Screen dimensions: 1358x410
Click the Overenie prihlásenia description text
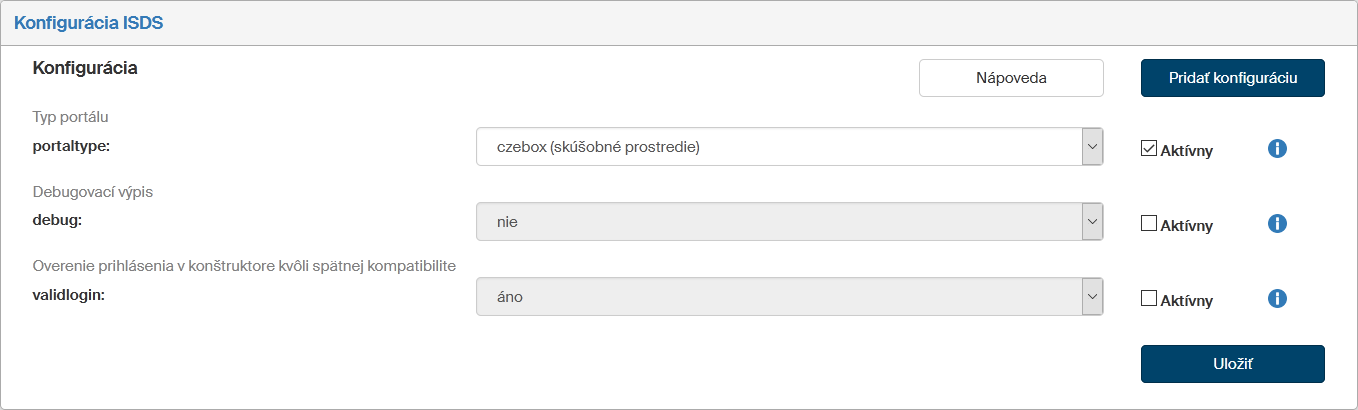244,265
